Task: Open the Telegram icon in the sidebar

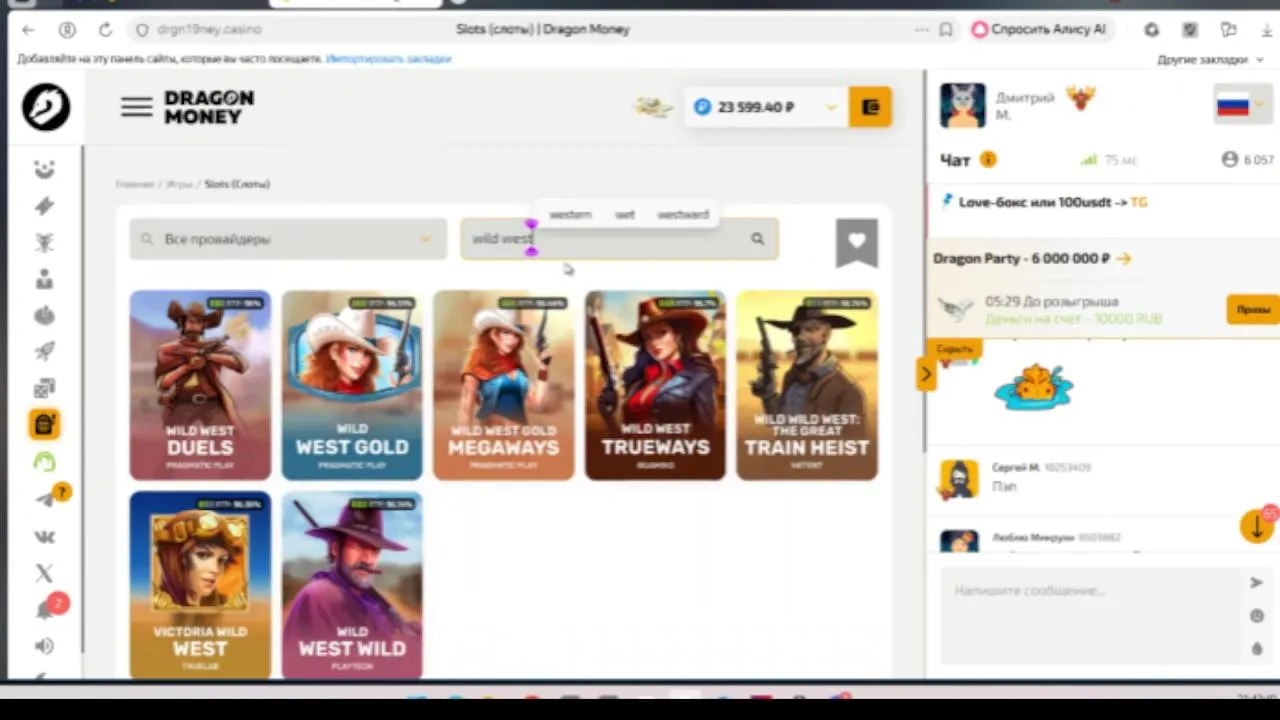Action: click(x=46, y=499)
